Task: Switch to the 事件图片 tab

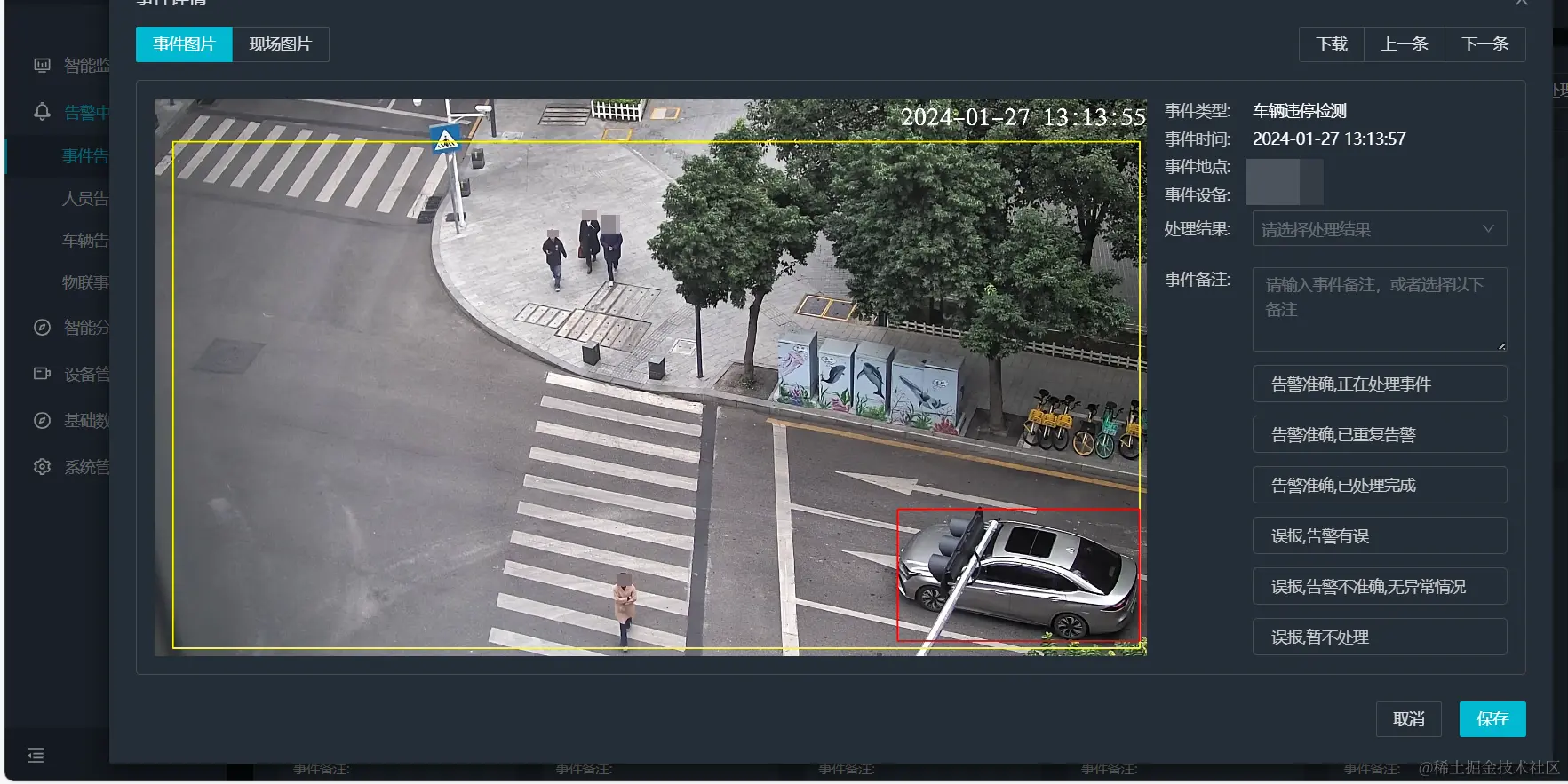Action: point(184,44)
